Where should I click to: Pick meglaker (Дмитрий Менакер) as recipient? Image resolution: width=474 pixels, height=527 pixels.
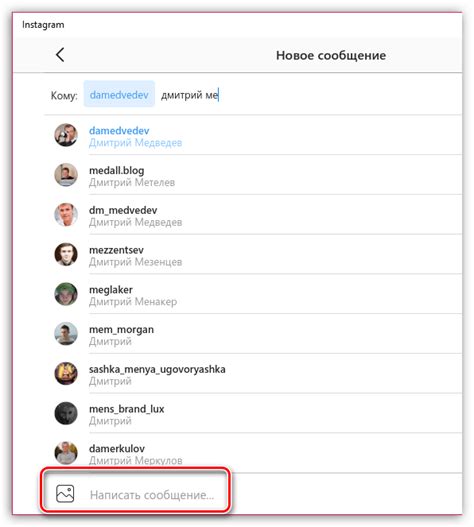257,294
